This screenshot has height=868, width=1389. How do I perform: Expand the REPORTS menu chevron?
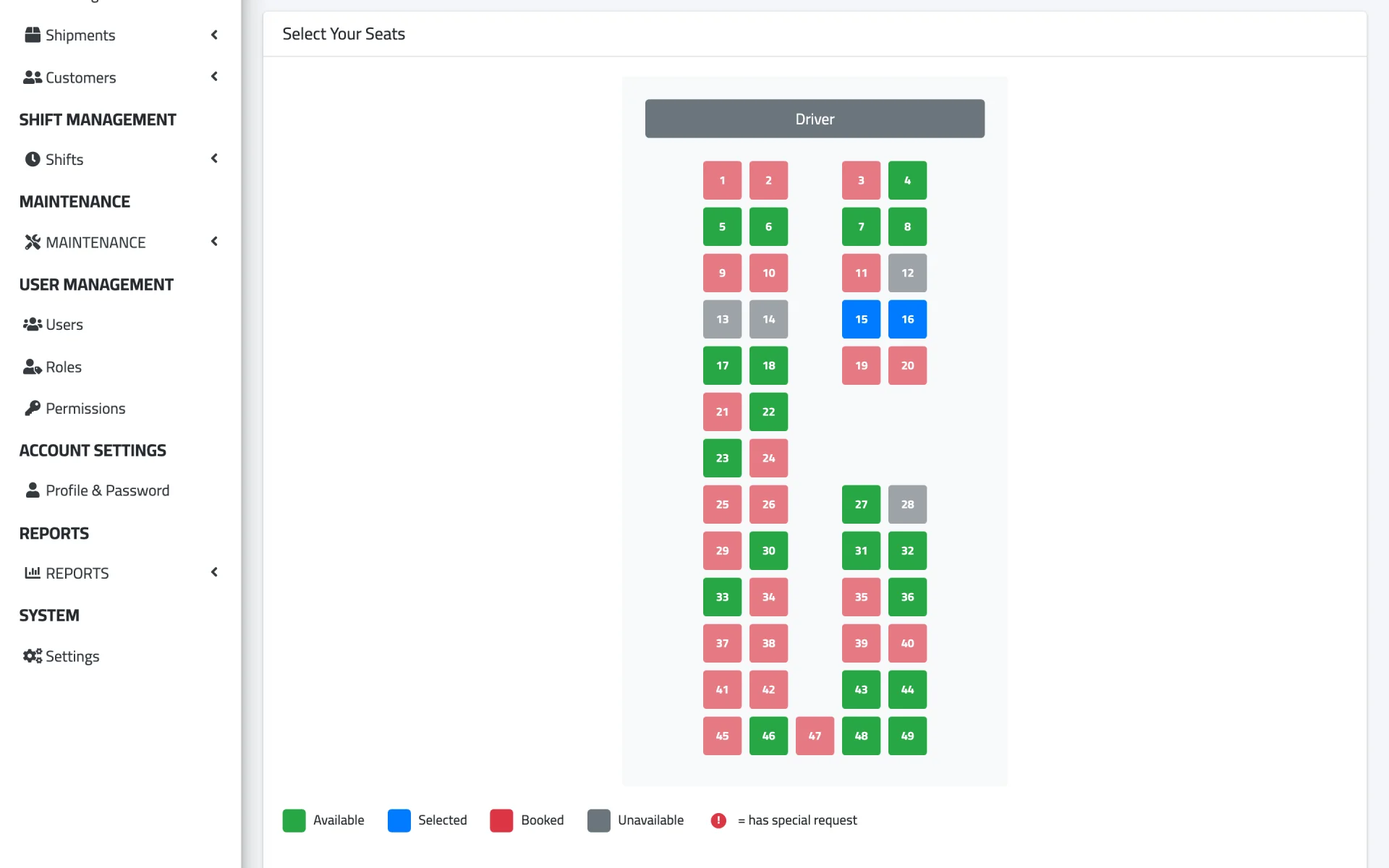[x=214, y=572]
